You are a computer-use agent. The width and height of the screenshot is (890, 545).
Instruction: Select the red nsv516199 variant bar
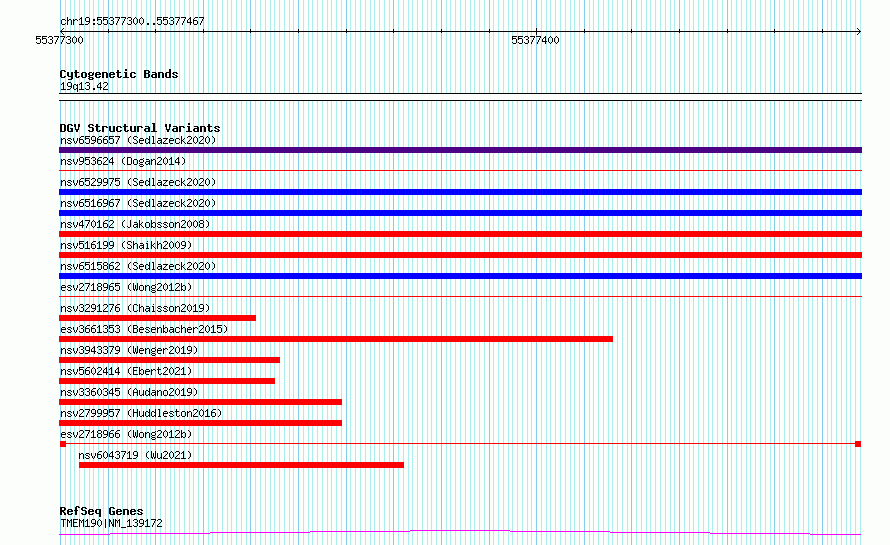pyautogui.click(x=460, y=255)
